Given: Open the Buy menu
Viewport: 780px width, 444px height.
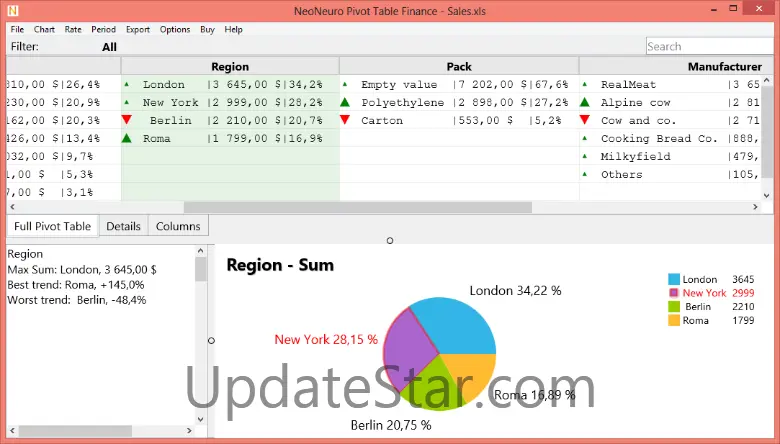Looking at the screenshot, I should (207, 29).
